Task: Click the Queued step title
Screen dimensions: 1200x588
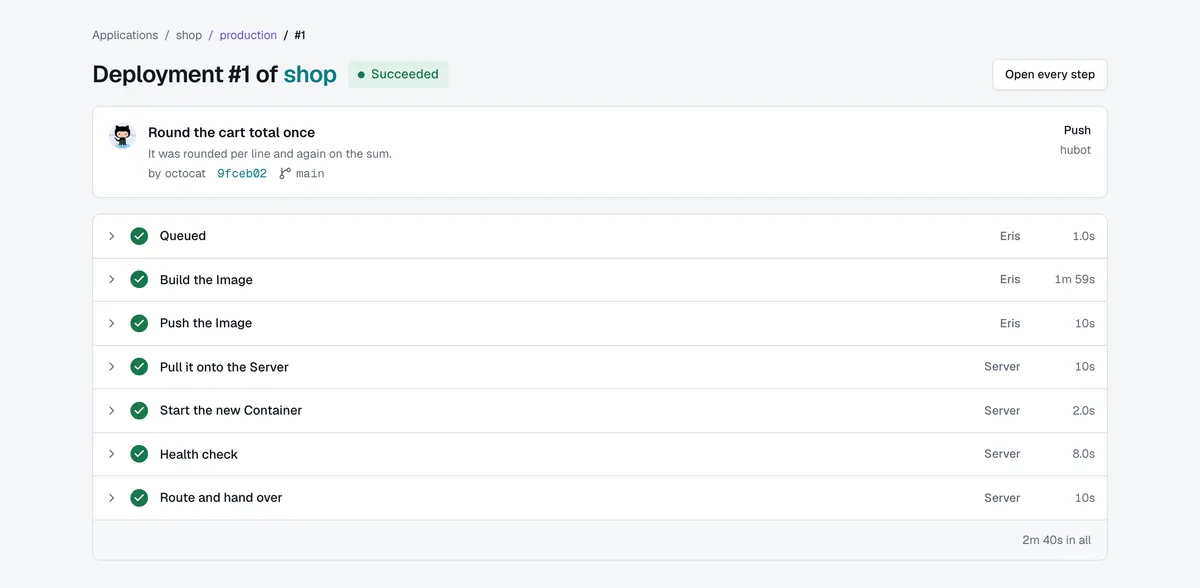Action: click(x=183, y=236)
